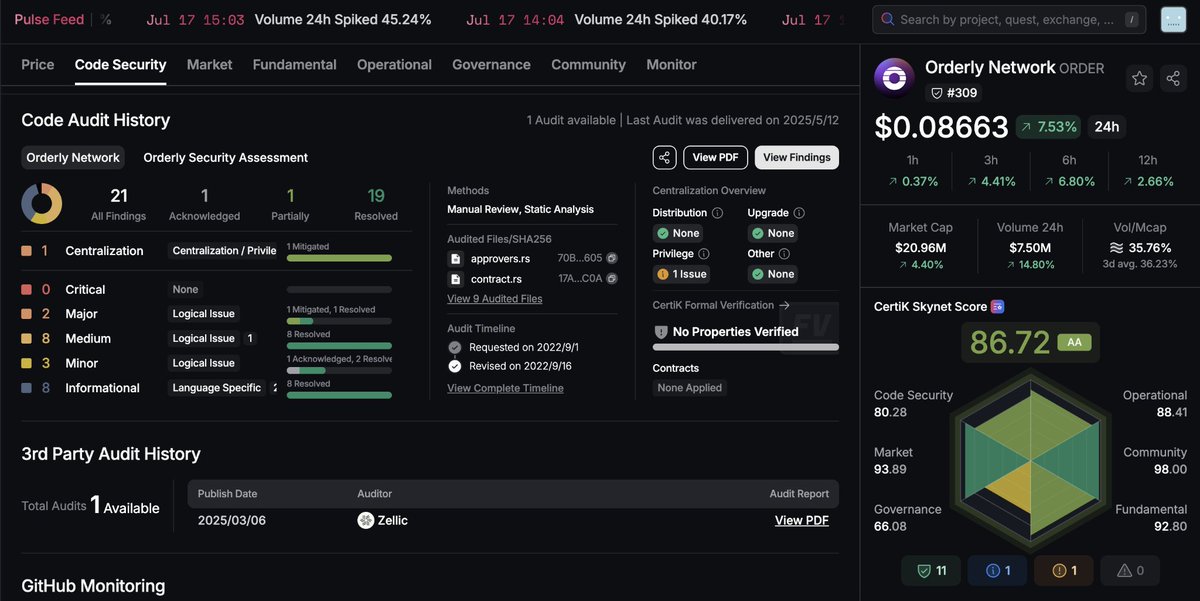Click the gray alert triangle badge showing 0
Viewport: 1200px width, 601px height.
[x=1130, y=570]
